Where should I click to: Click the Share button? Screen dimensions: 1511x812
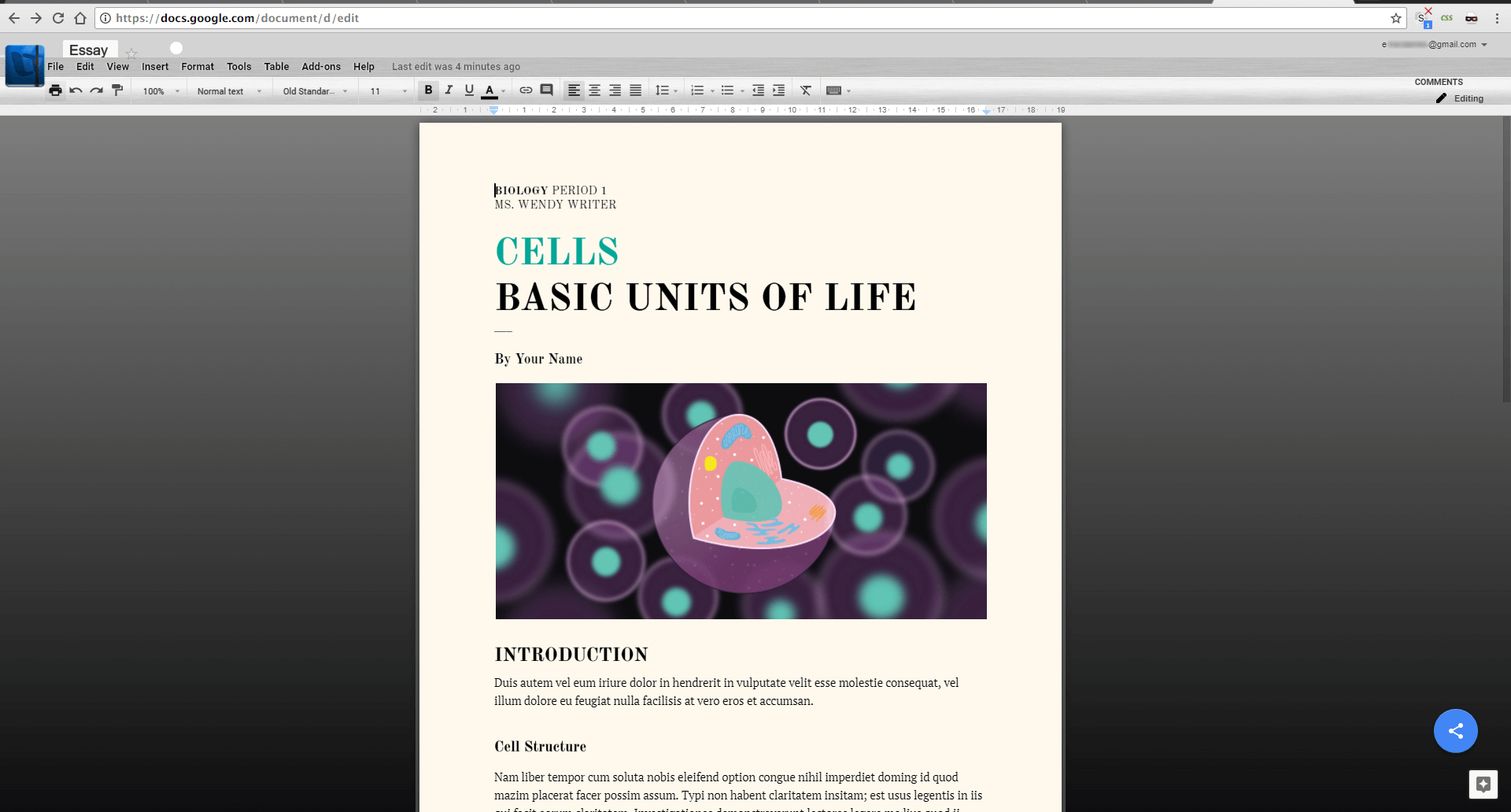[x=1455, y=730]
